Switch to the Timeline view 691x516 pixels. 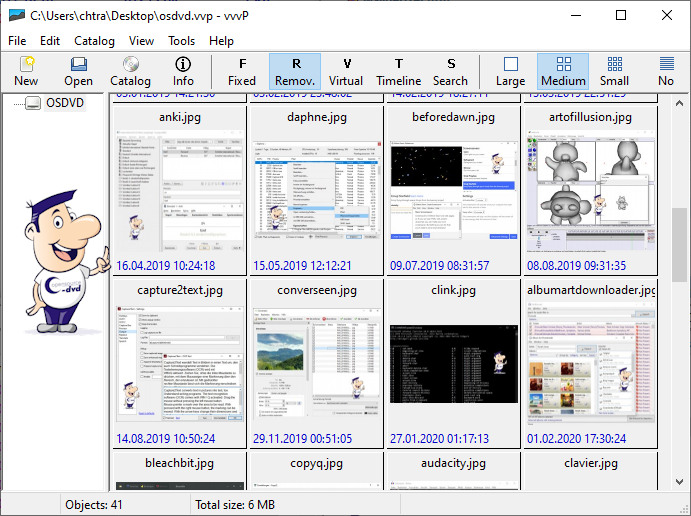point(398,71)
